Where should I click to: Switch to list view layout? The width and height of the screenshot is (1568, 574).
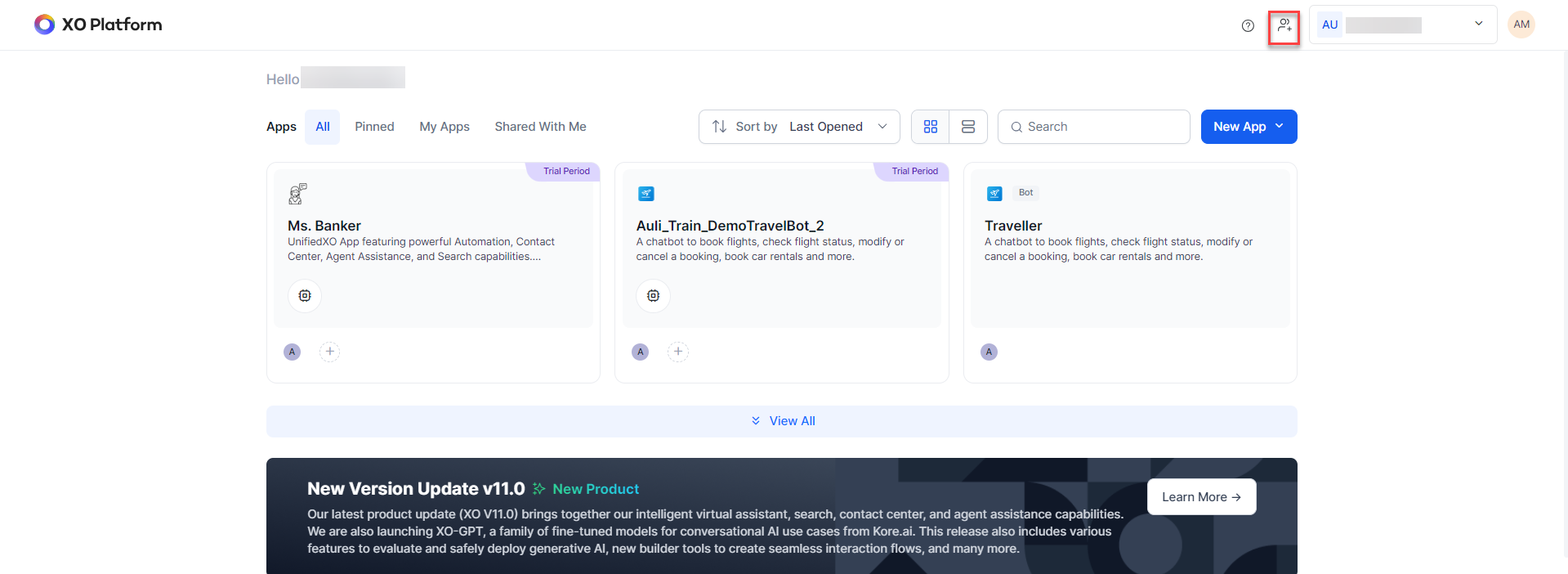[x=968, y=127]
